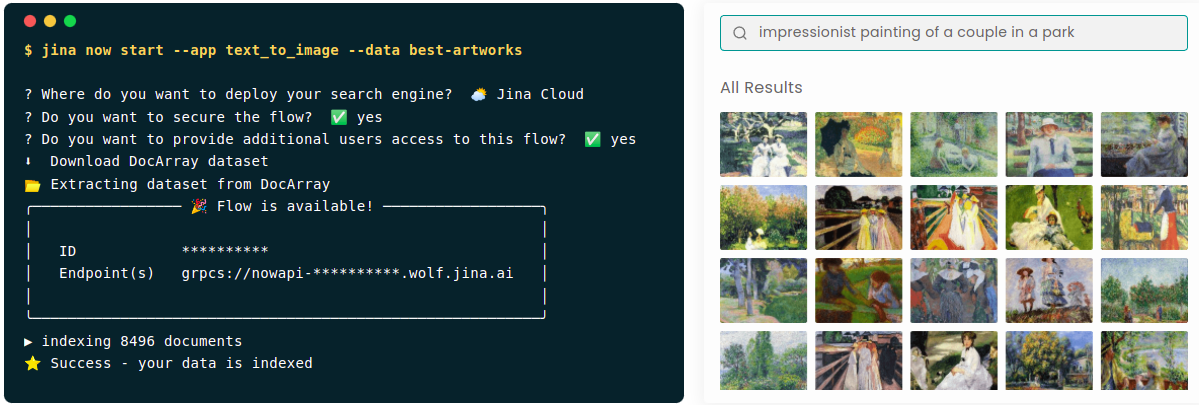Click the red close dot of terminal

pyautogui.click(x=30, y=21)
